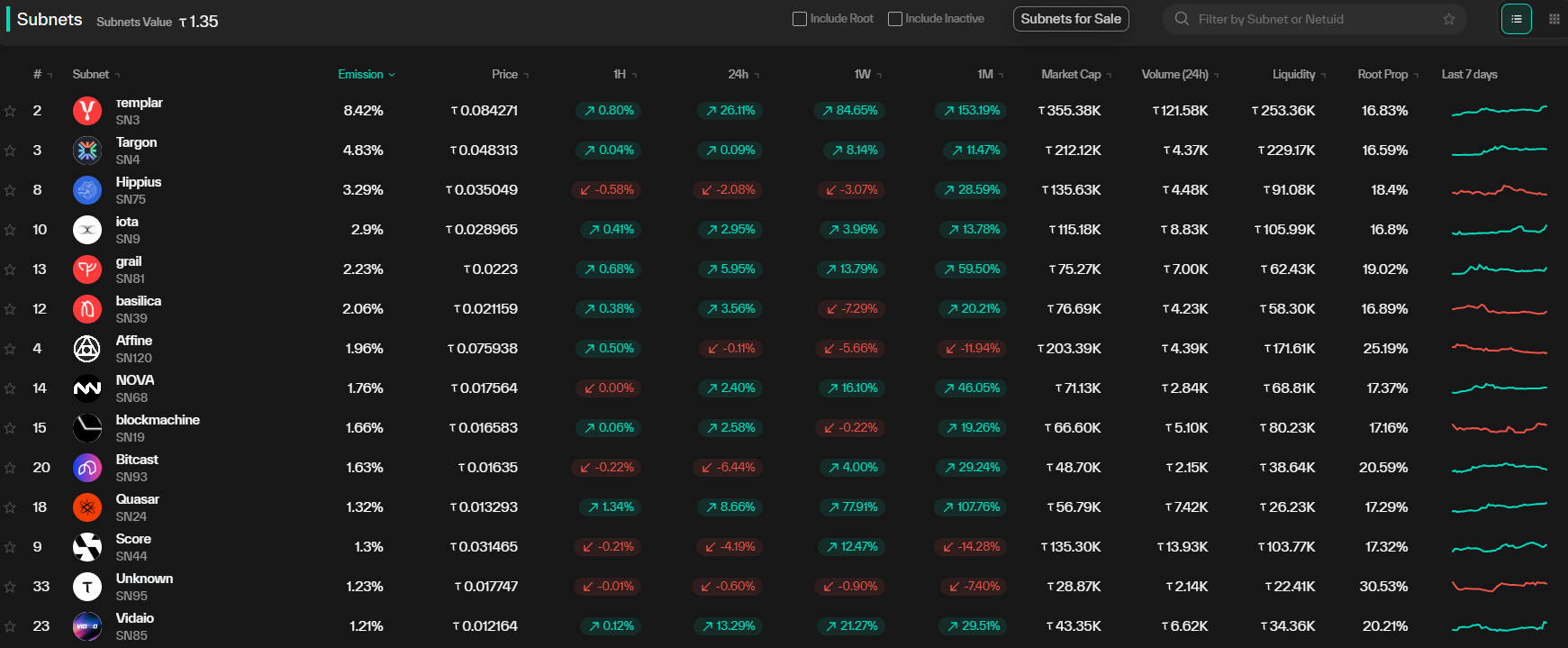This screenshot has height=648, width=1568.
Task: Click the star filter in search bar
Action: pos(1448,19)
